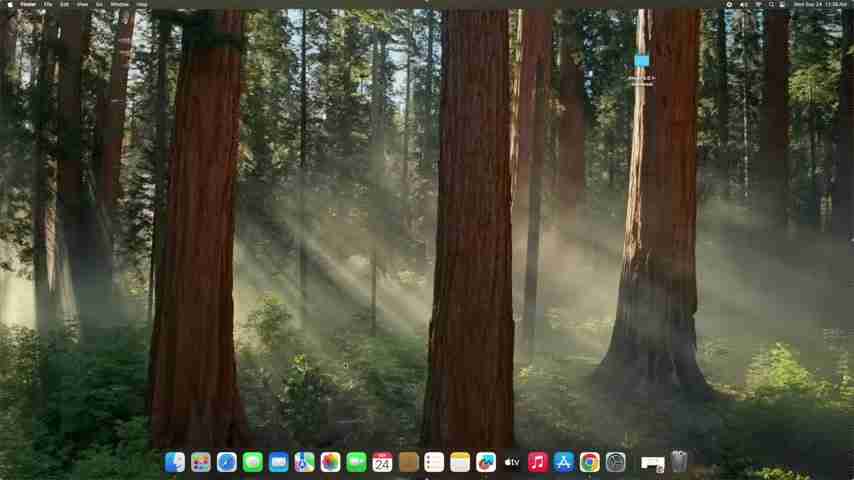Open the Apple TV app in the Dock
854x480 pixels.
pyautogui.click(x=511, y=462)
